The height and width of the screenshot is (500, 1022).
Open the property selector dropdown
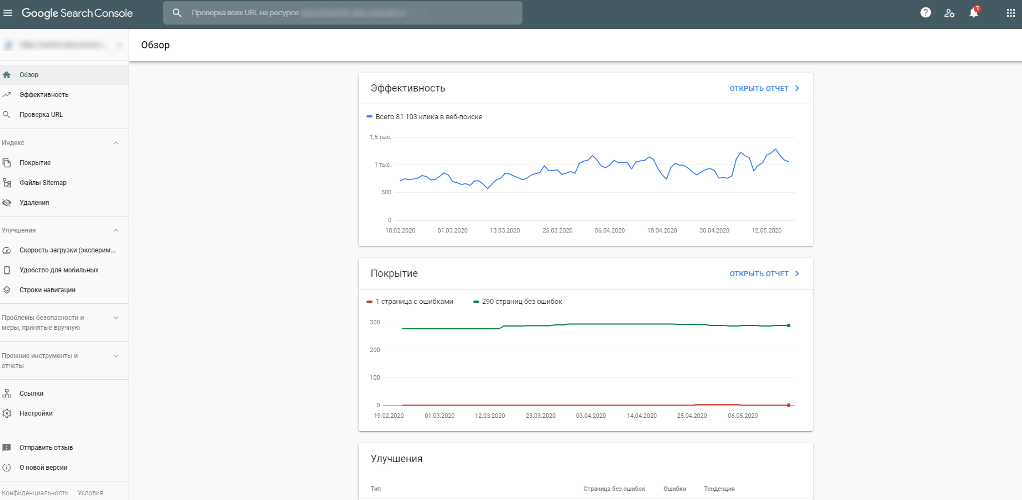(64, 45)
